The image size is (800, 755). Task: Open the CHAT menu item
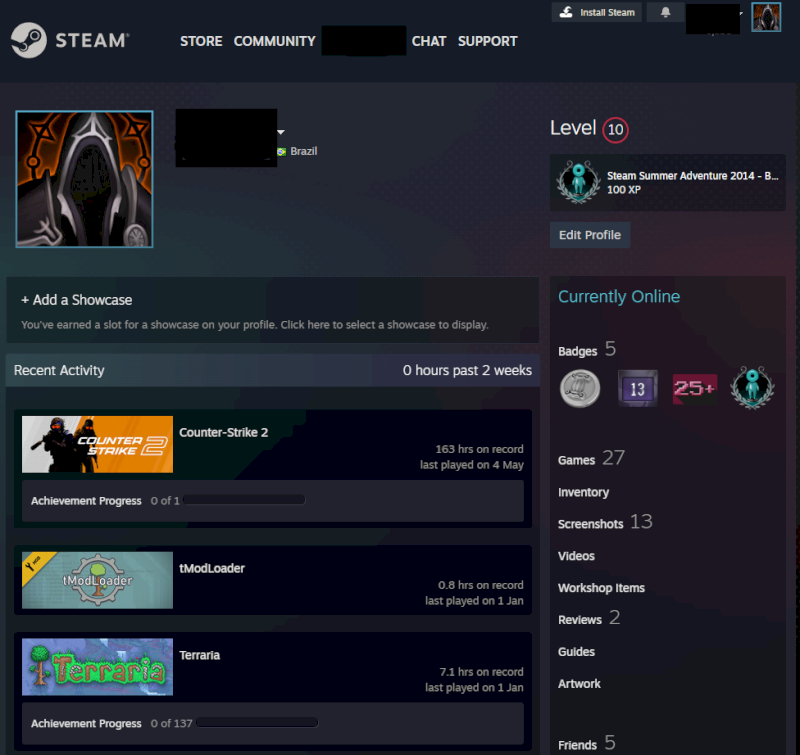coord(429,41)
